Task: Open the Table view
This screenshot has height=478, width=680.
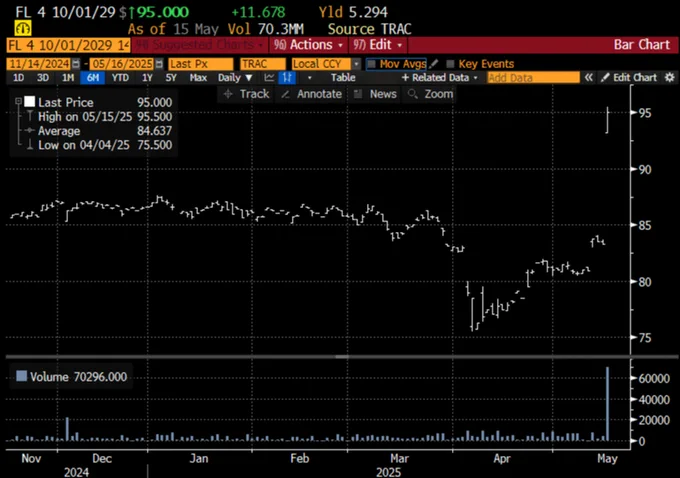Action: pos(343,78)
